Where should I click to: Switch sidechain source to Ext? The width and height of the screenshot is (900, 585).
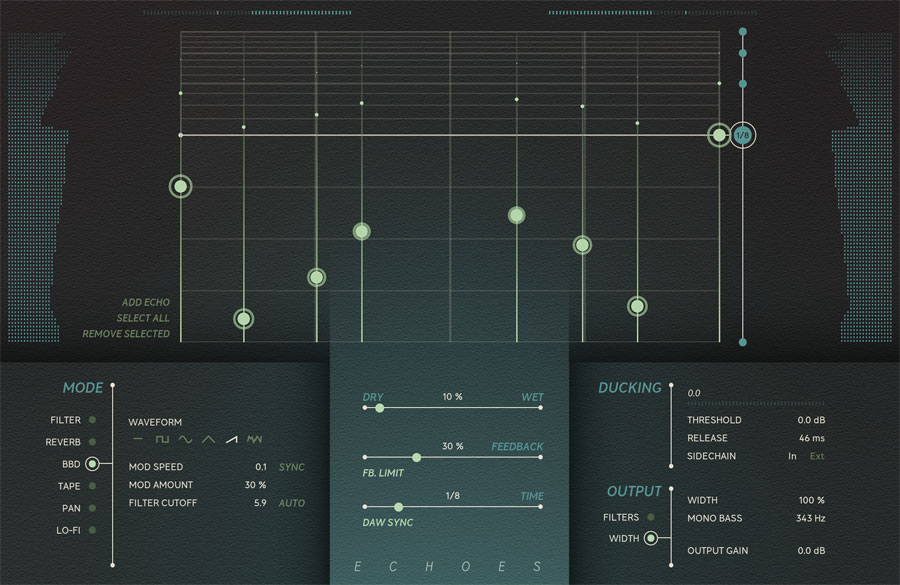point(816,456)
